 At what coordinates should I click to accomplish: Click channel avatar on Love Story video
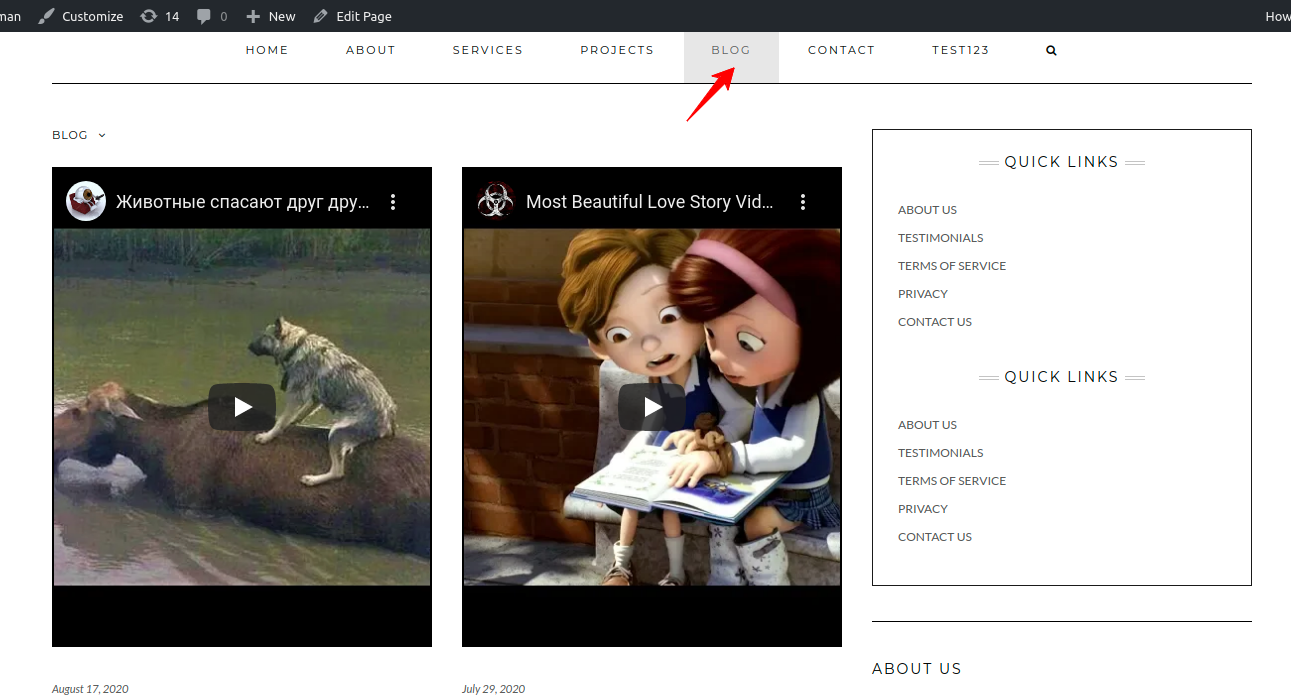[495, 201]
